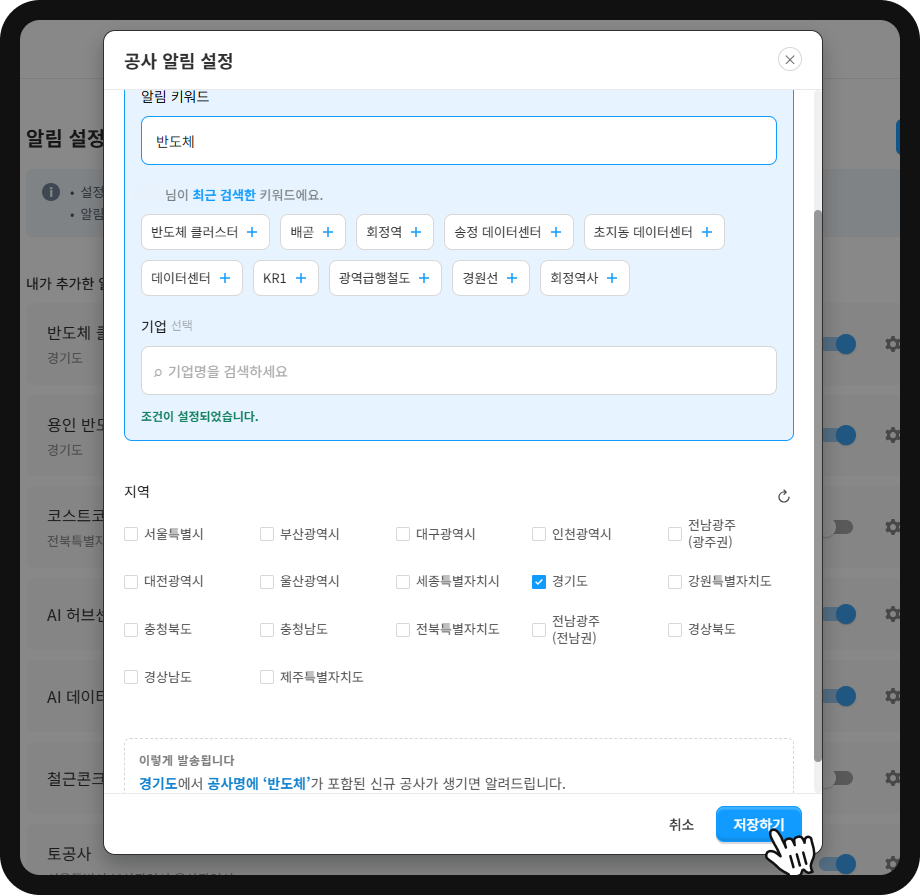Click the 취소 cancel button
Image resolution: width=920 pixels, height=895 pixels.
click(x=681, y=825)
